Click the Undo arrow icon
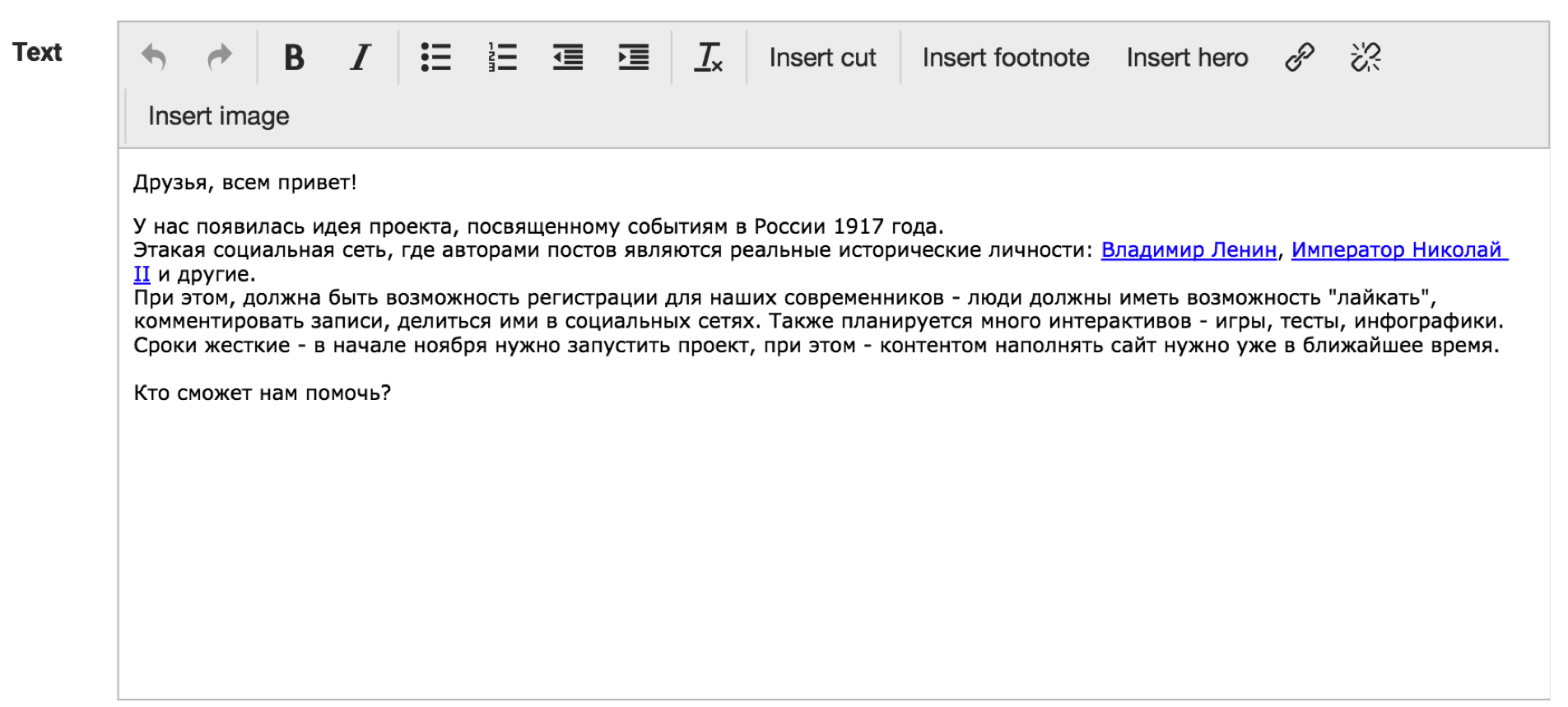This screenshot has height=707, width=1568. point(154,58)
